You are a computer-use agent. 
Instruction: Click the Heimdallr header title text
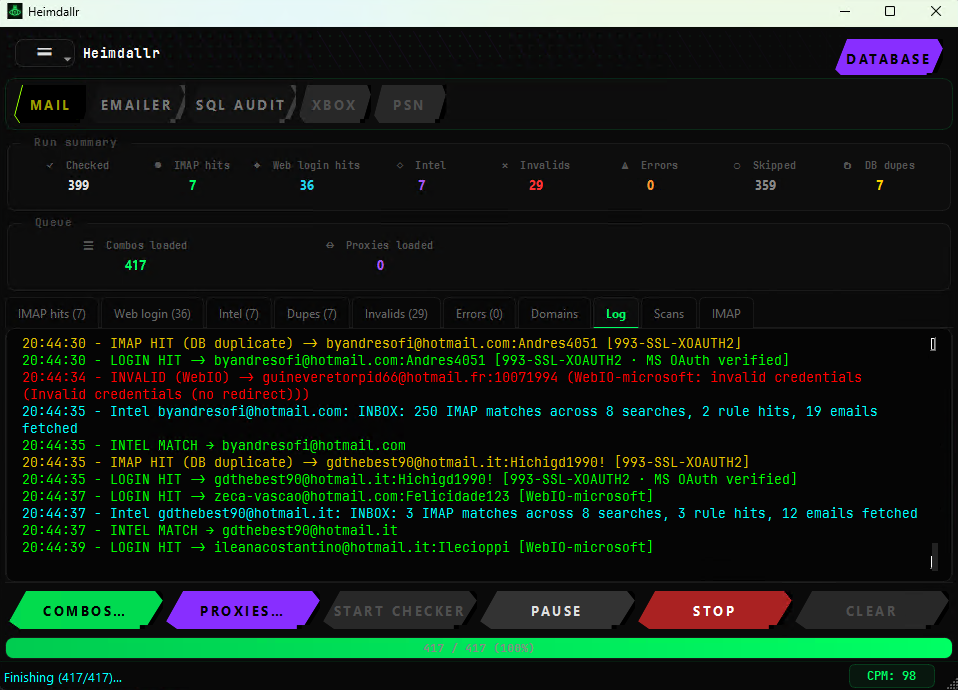pos(121,53)
